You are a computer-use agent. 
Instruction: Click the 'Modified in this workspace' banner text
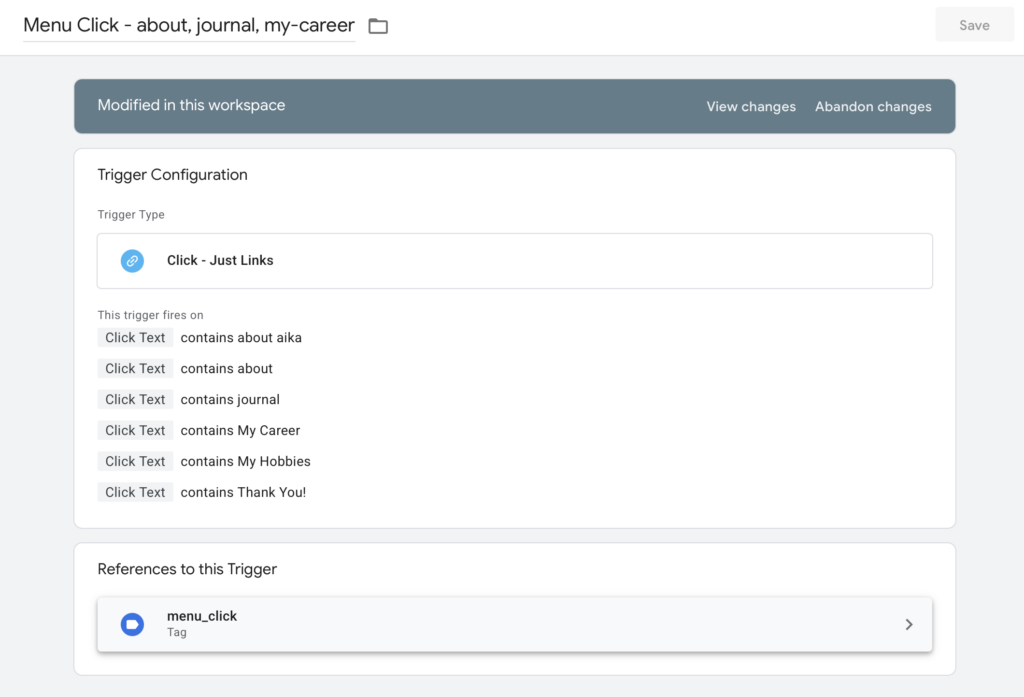(191, 106)
